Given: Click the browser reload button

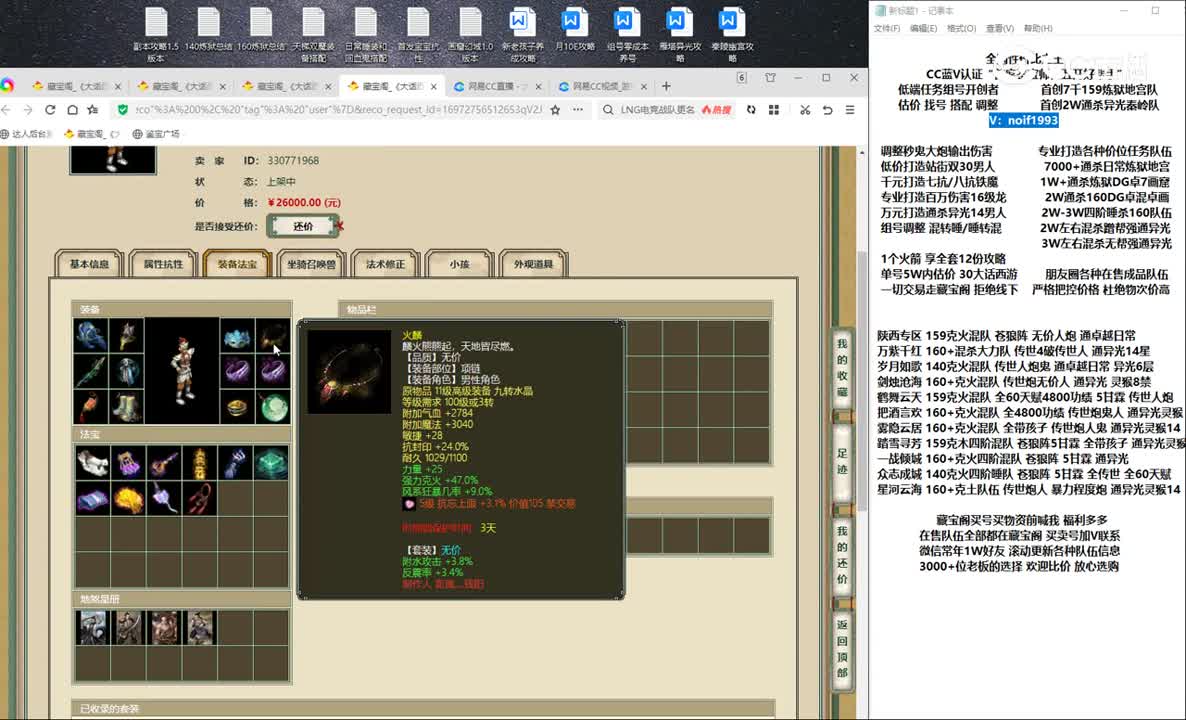Looking at the screenshot, I should pyautogui.click(x=50, y=110).
